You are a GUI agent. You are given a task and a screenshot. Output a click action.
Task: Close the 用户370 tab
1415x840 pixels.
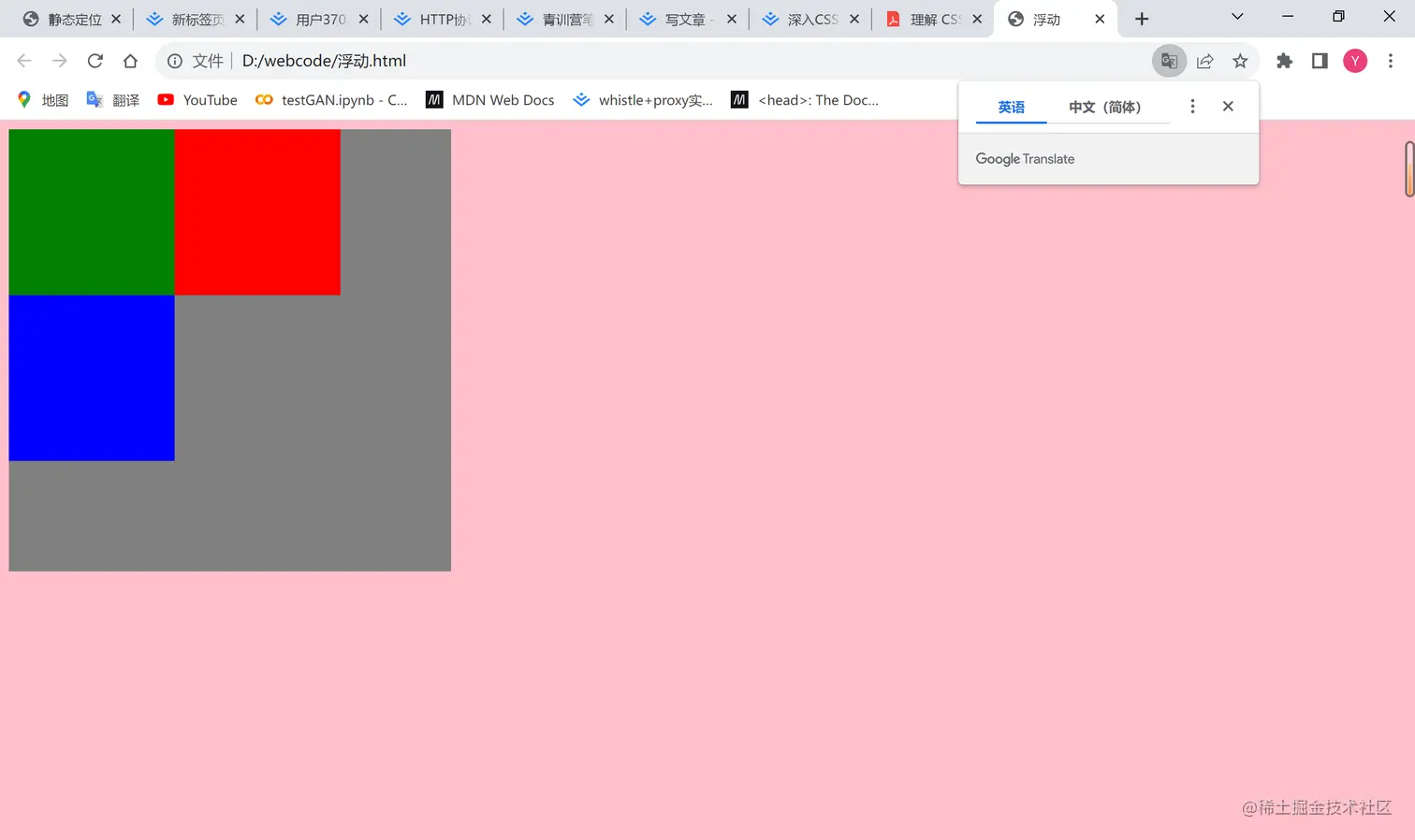point(363,19)
